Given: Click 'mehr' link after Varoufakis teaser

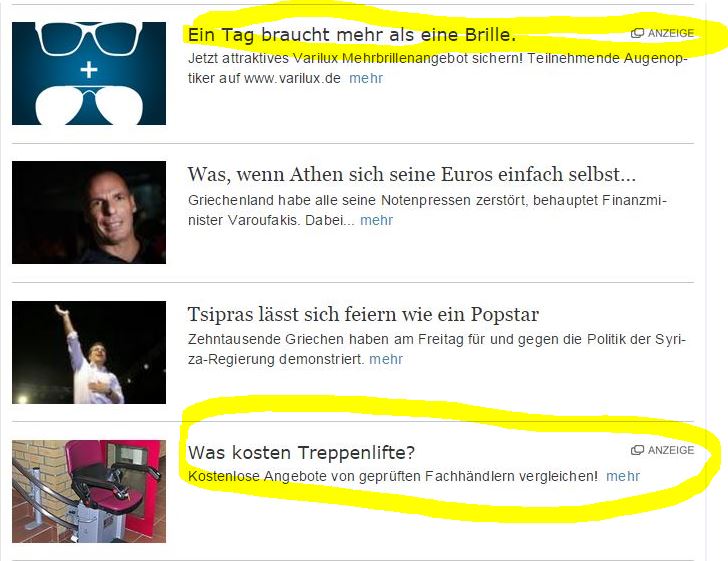Looking at the screenshot, I should pos(377,220).
